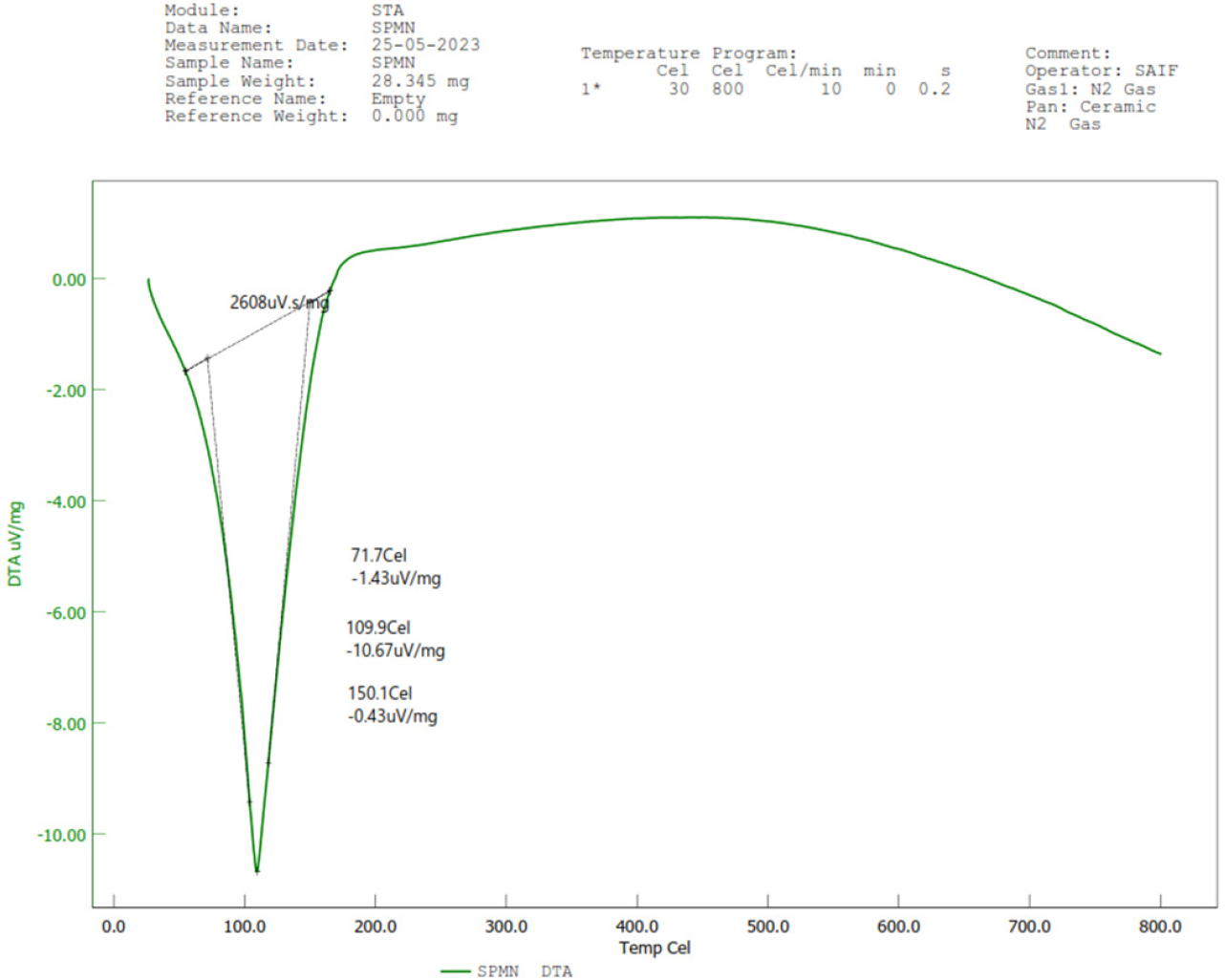Click the '-10.67uV/mg' peak value text

tap(396, 650)
